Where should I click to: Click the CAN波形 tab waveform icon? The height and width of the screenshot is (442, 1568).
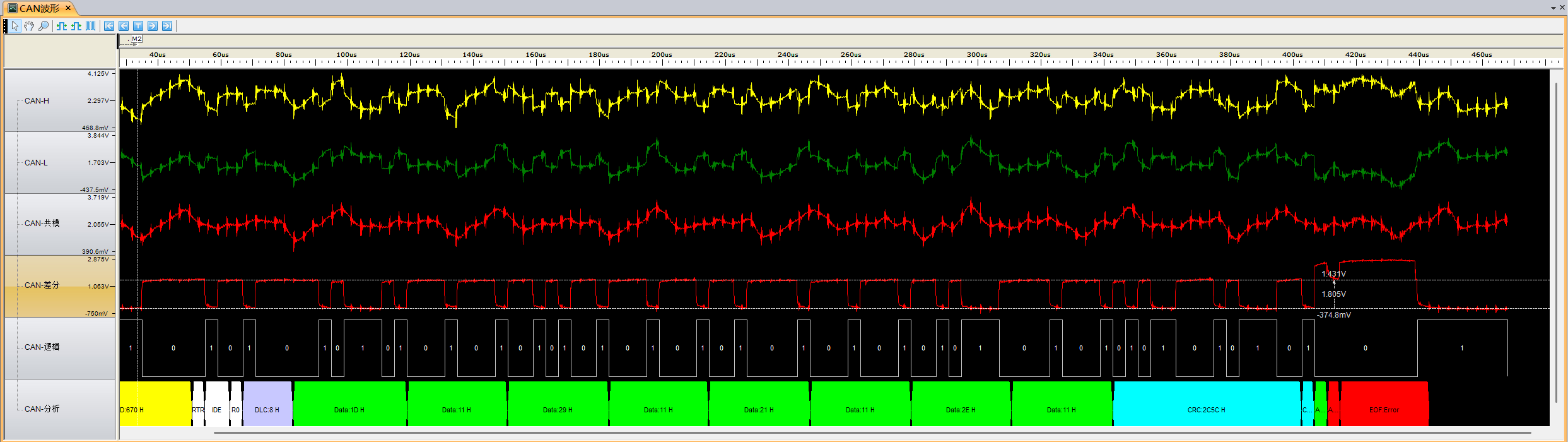[12, 8]
